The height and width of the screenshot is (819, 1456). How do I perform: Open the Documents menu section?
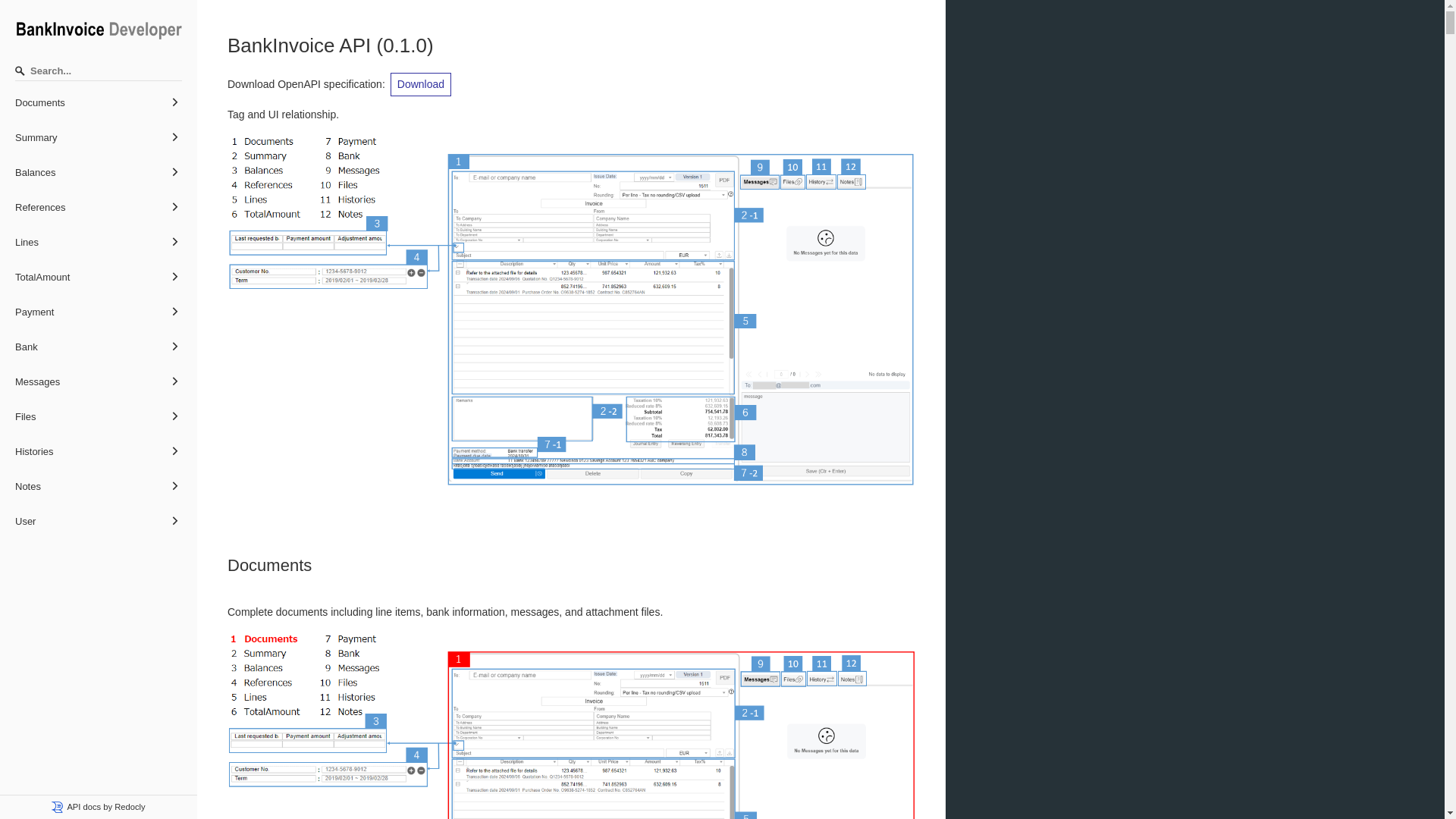click(x=99, y=102)
